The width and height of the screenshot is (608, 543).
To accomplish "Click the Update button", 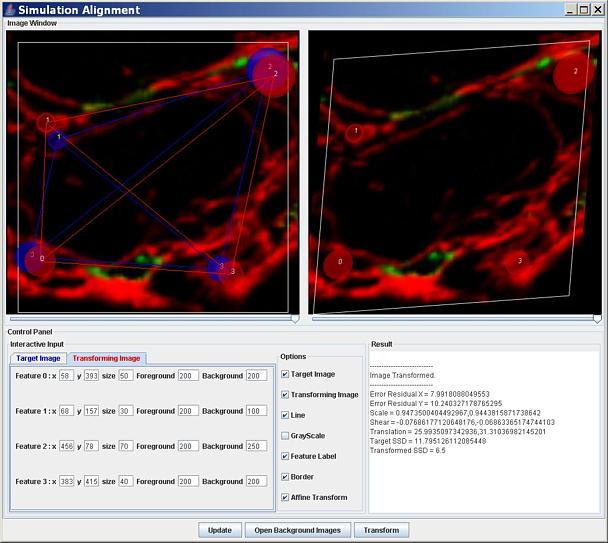I will pyautogui.click(x=219, y=530).
